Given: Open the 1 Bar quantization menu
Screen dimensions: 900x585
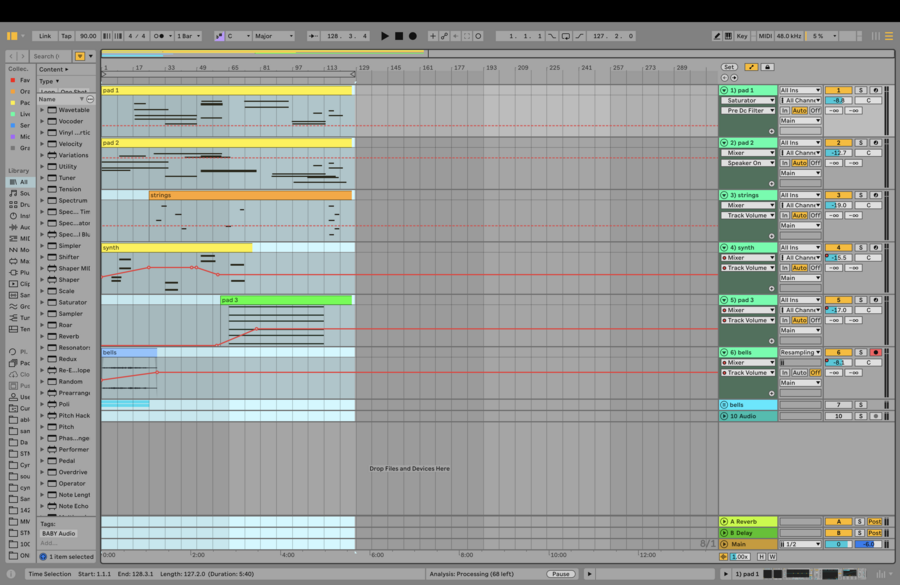Looking at the screenshot, I should tap(188, 36).
